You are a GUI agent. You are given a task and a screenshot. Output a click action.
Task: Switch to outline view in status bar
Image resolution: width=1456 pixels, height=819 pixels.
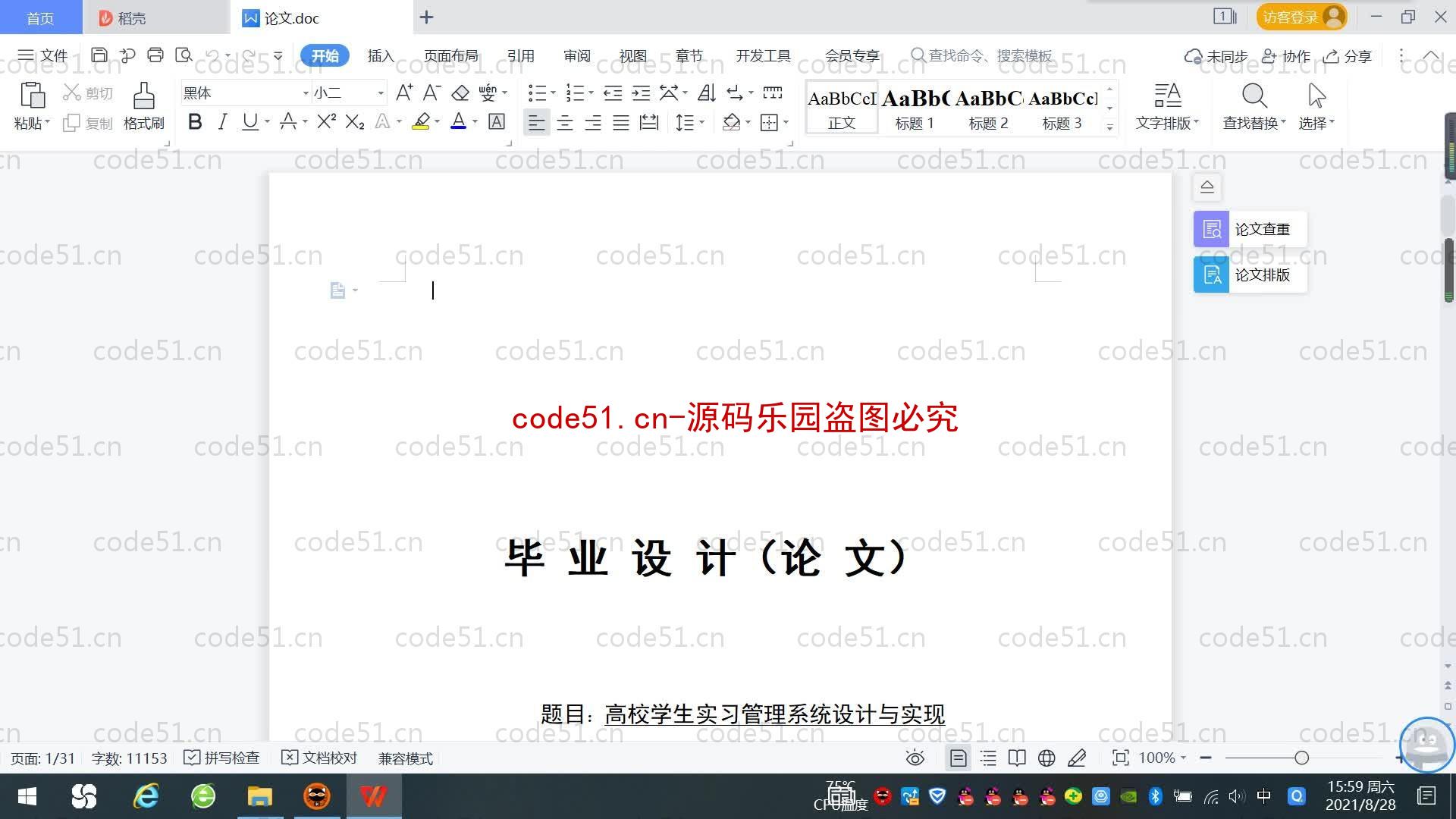click(988, 758)
